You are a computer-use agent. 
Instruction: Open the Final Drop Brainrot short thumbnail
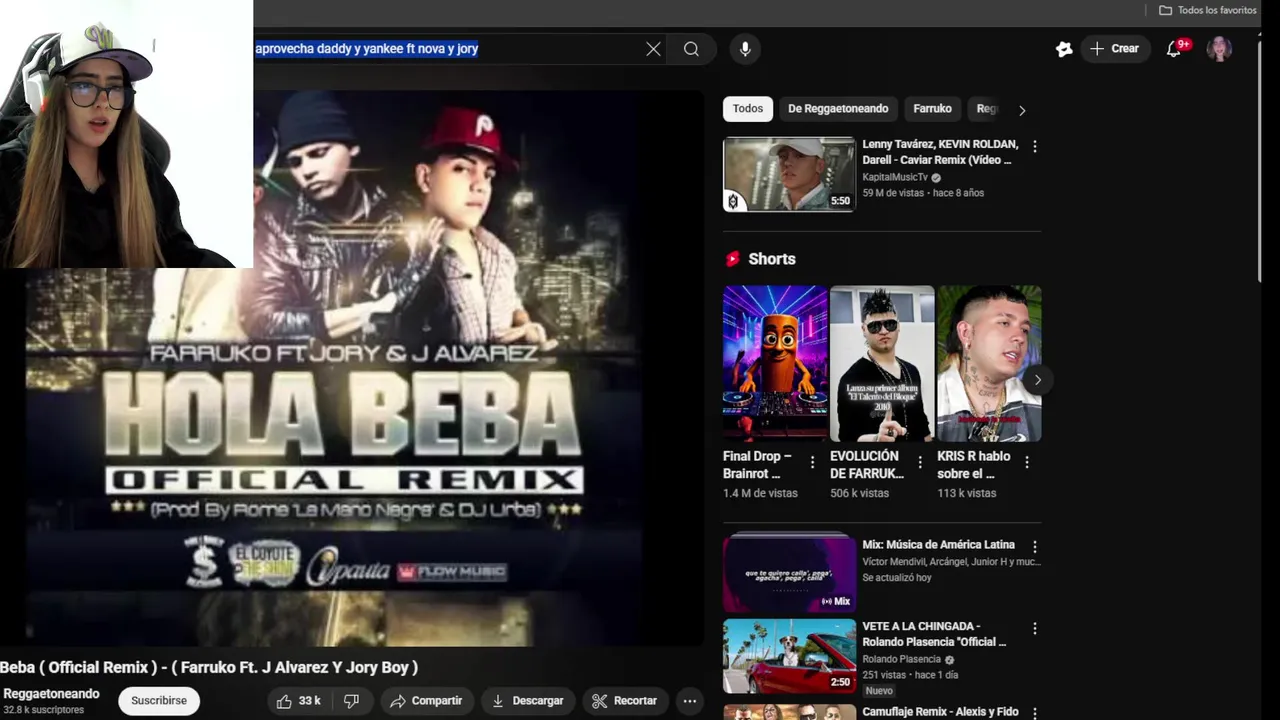click(775, 364)
